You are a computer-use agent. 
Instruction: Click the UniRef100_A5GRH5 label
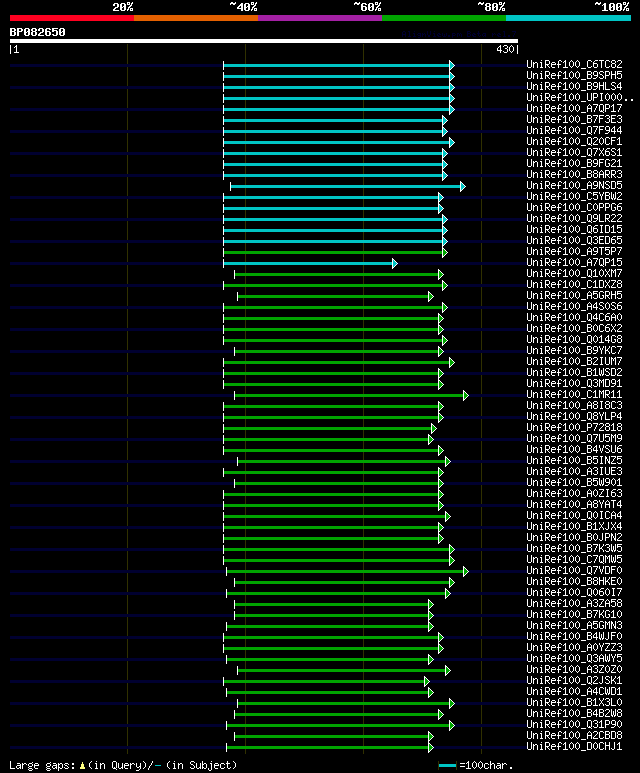[574, 296]
